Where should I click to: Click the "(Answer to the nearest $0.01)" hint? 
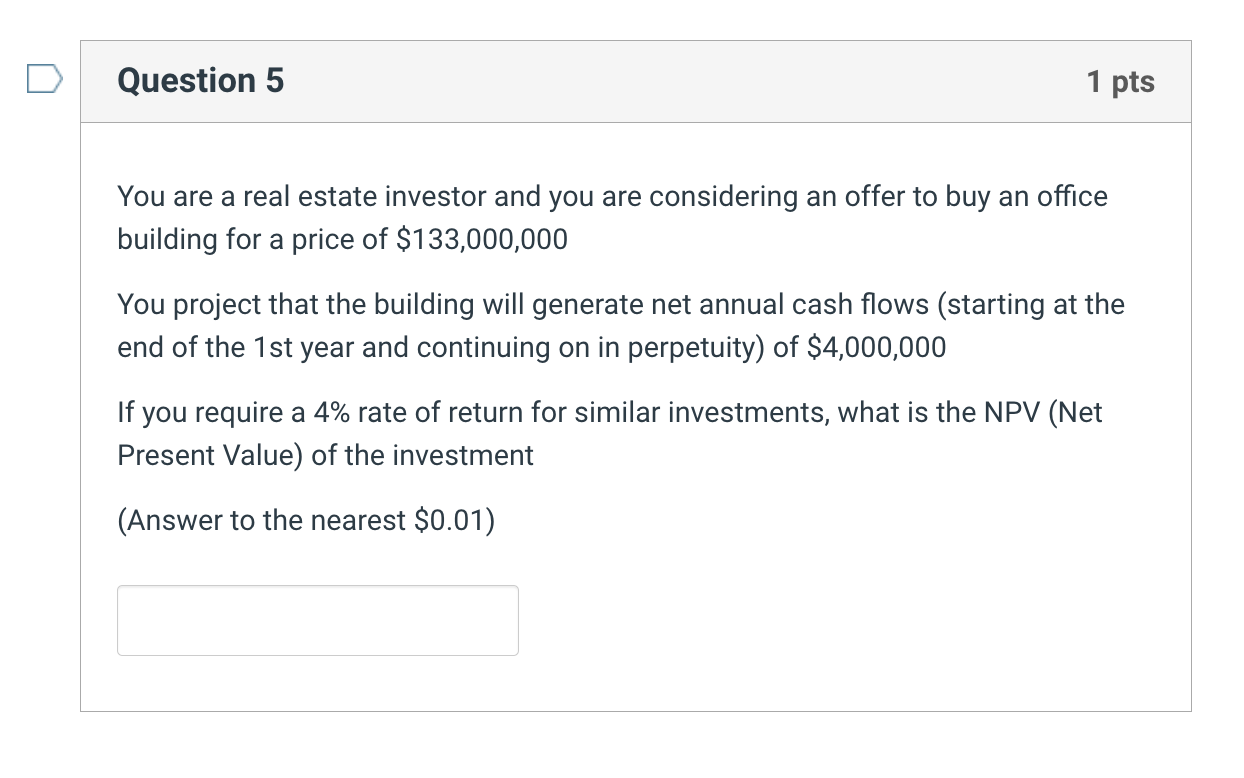point(306,521)
